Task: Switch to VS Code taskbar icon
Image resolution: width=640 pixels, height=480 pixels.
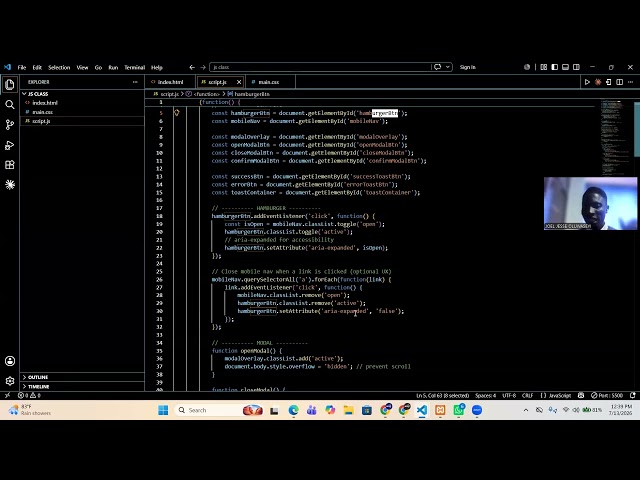Action: coord(422,410)
